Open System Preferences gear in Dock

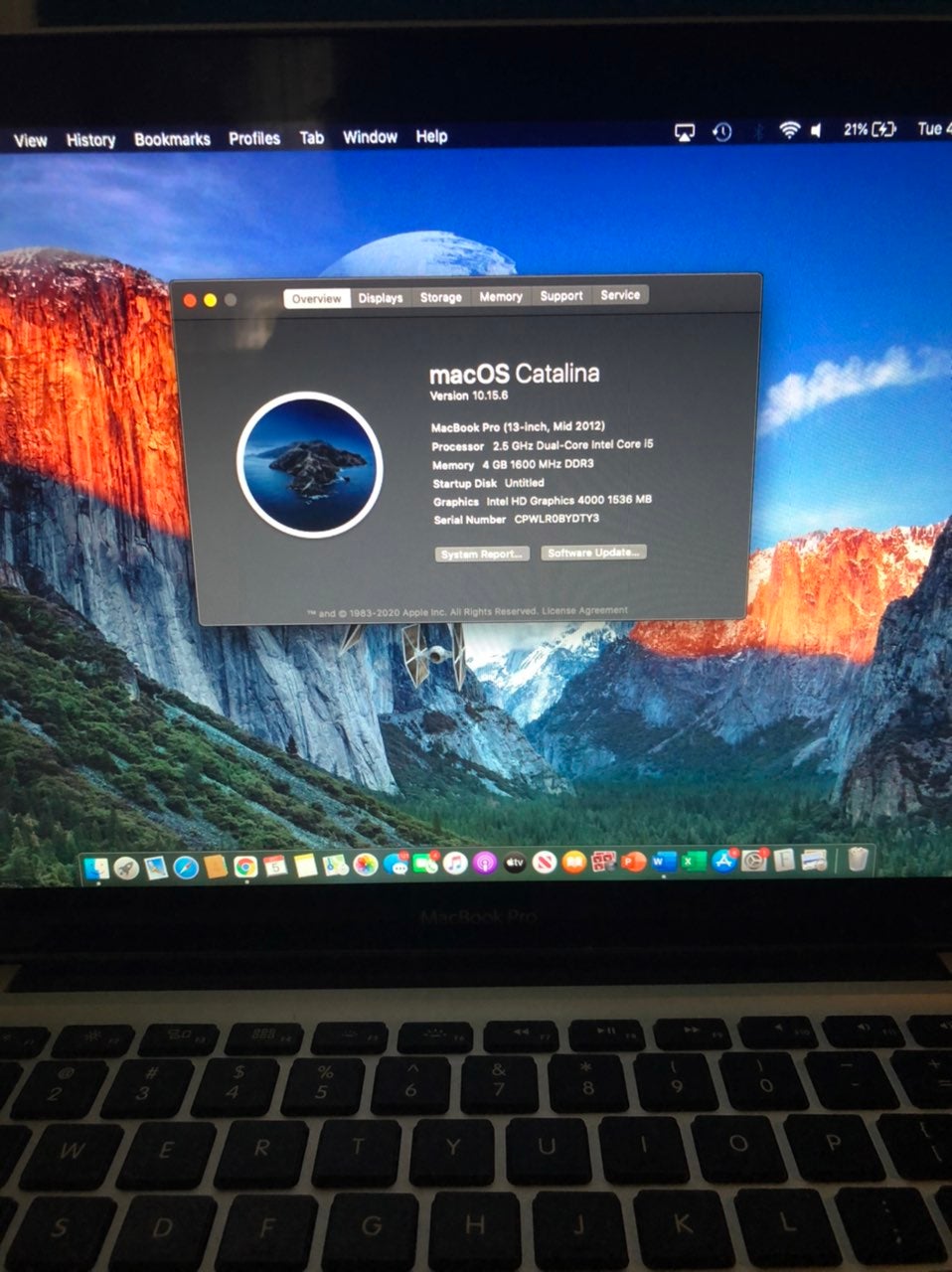point(754,861)
